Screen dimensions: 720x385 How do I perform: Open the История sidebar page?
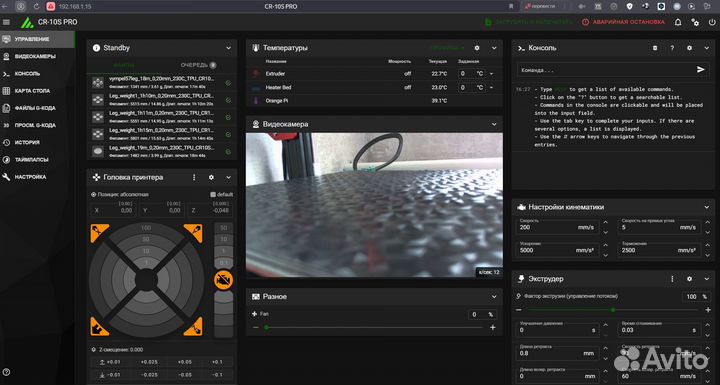(x=38, y=142)
